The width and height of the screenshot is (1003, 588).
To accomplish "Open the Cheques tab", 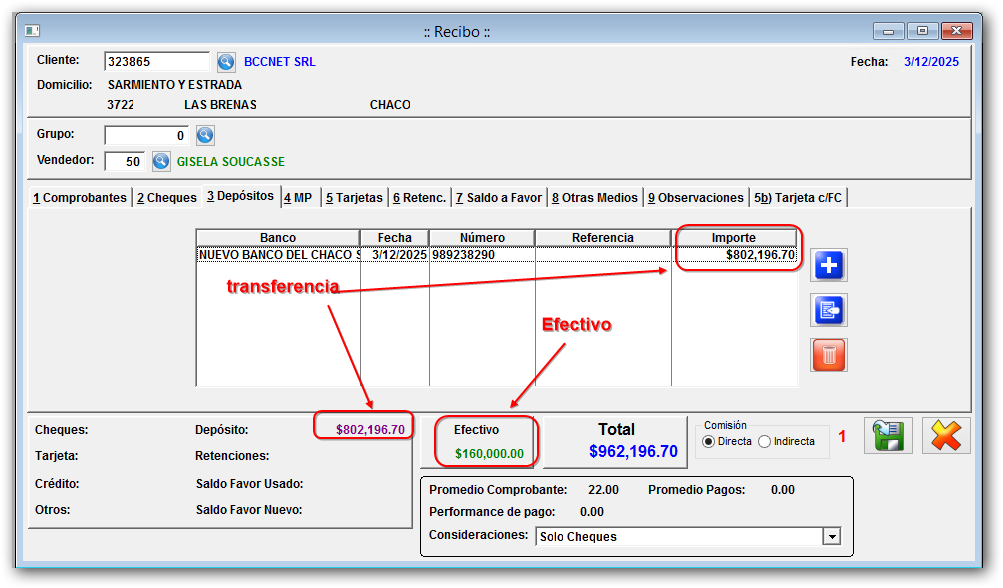I will [x=167, y=198].
